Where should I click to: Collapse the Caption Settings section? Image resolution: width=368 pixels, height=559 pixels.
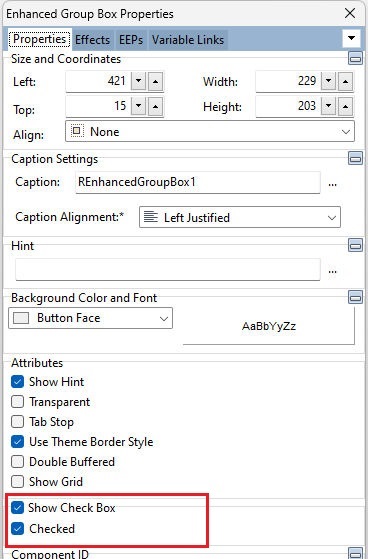(x=355, y=158)
